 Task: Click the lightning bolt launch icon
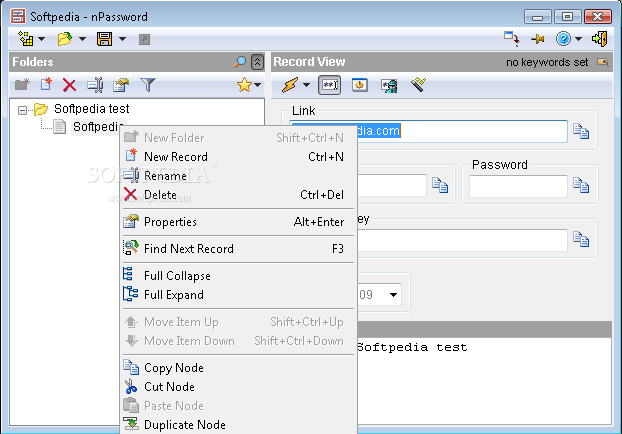(x=290, y=85)
